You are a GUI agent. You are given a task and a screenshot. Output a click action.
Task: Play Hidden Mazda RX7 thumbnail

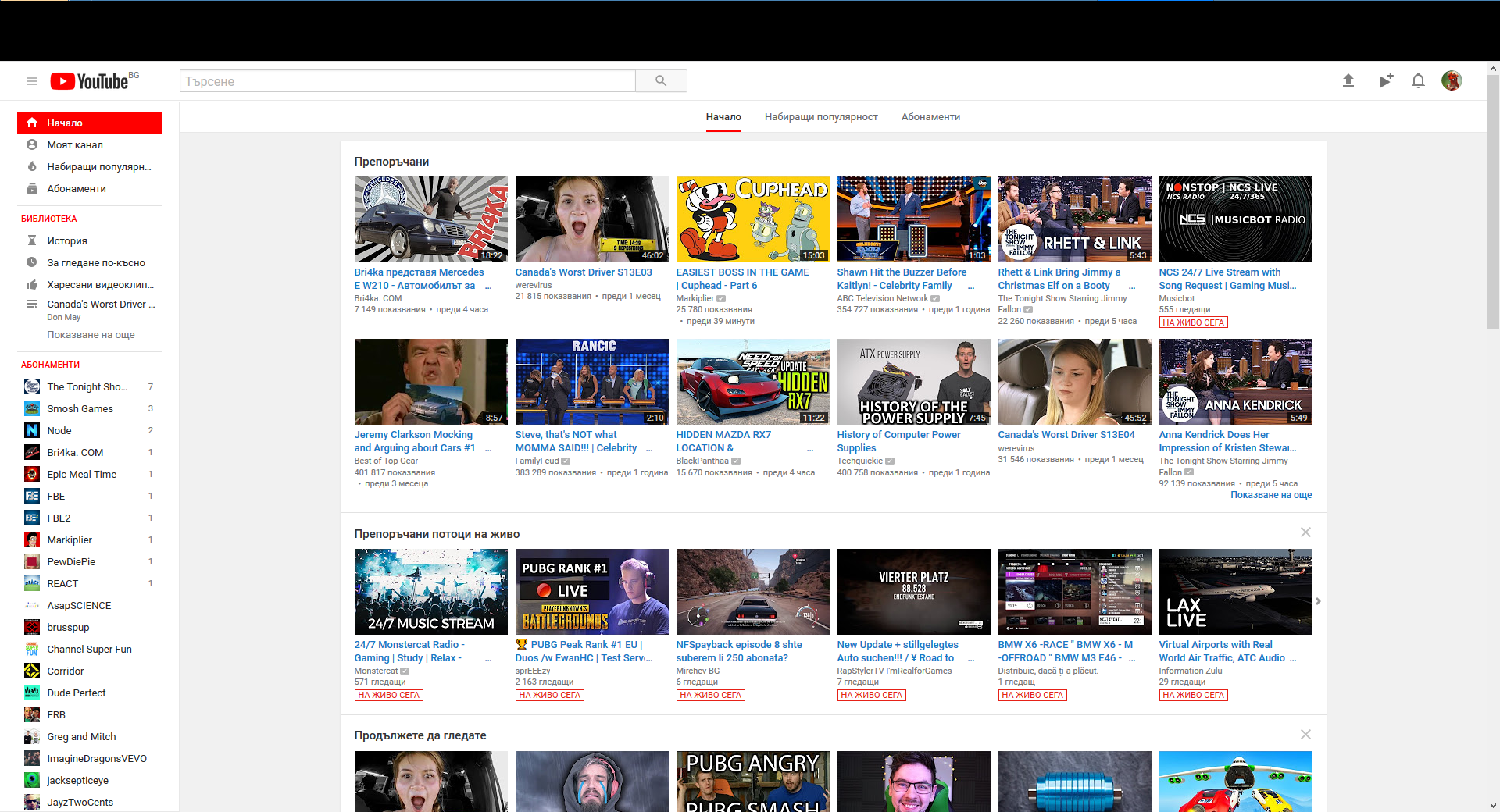[752, 382]
